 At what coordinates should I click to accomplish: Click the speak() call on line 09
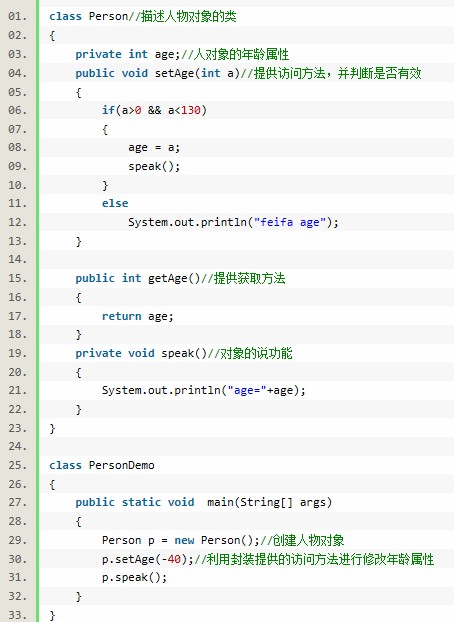154,166
